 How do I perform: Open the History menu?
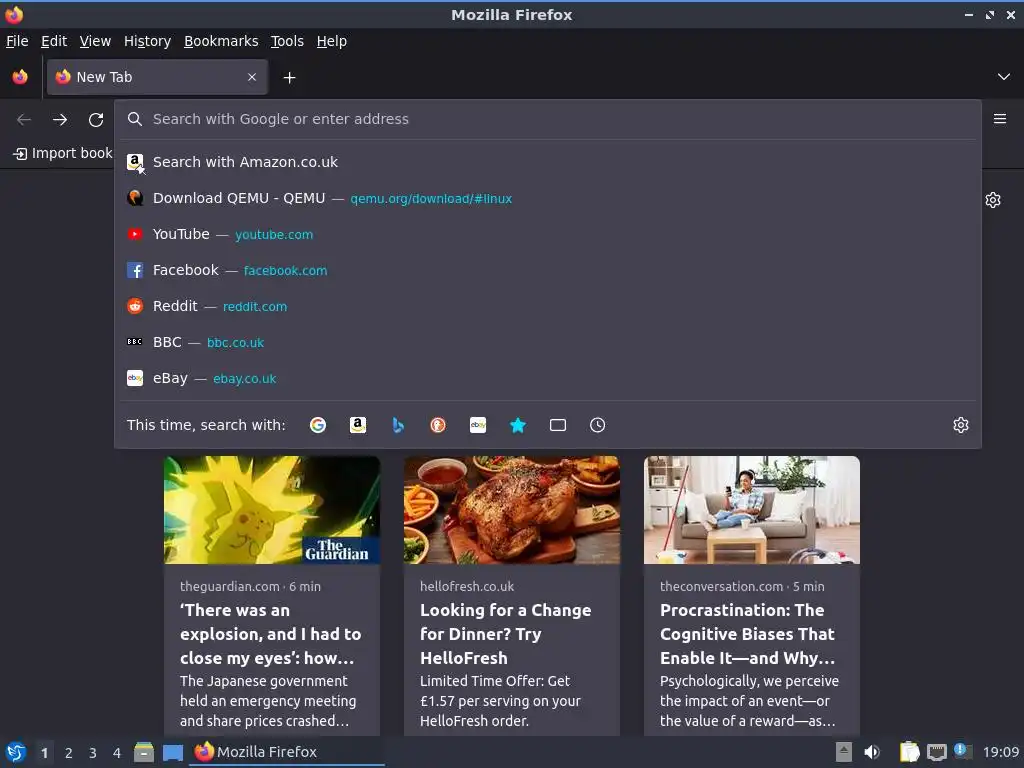(x=148, y=41)
